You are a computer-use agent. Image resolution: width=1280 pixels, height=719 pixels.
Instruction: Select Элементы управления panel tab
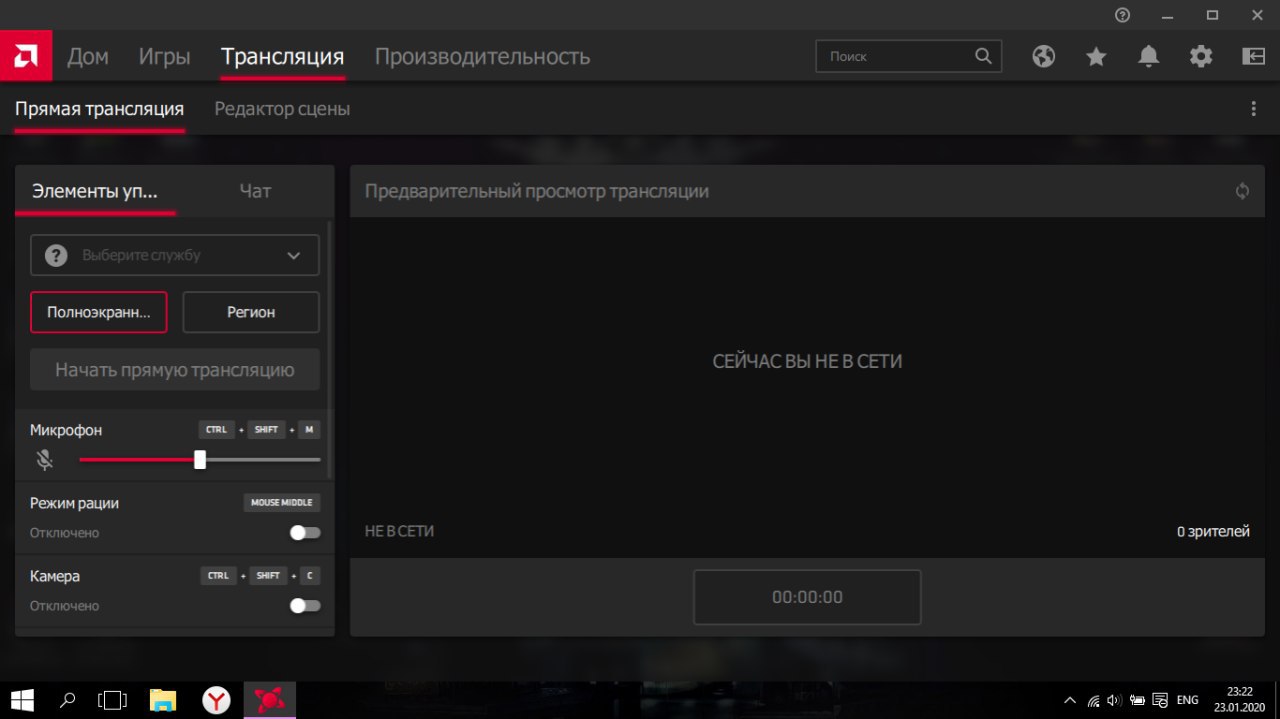click(95, 191)
